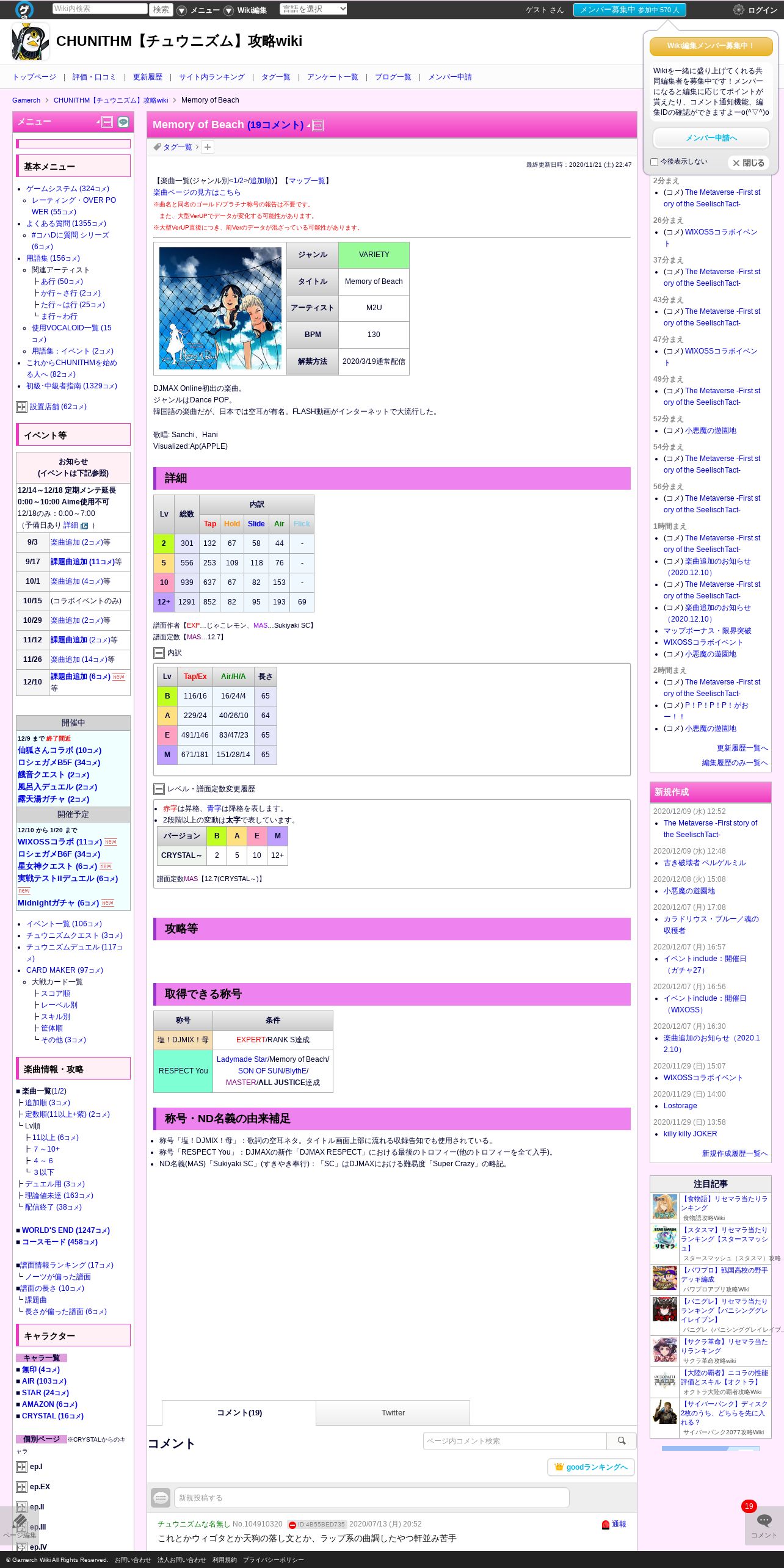Screen dimensions: 784x1568
Task: Switch to the コメント(19) tab
Action: (239, 1413)
